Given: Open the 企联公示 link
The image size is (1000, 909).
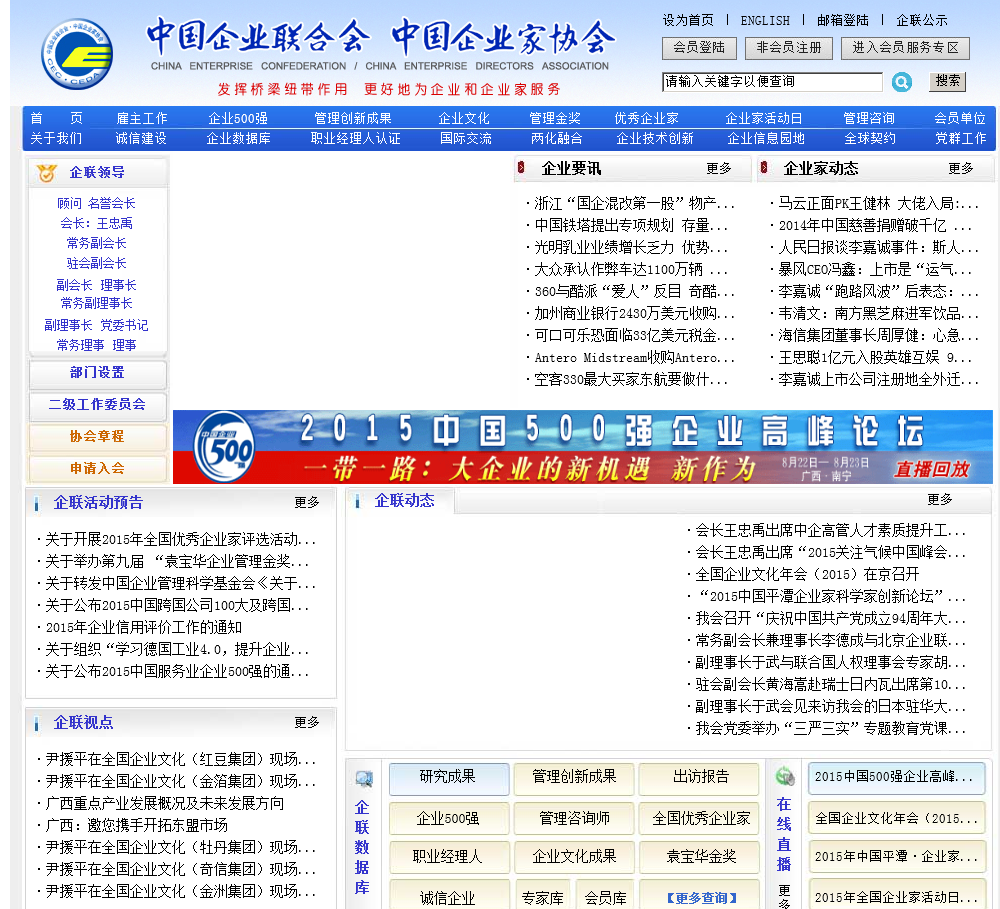Looking at the screenshot, I should tap(922, 20).
